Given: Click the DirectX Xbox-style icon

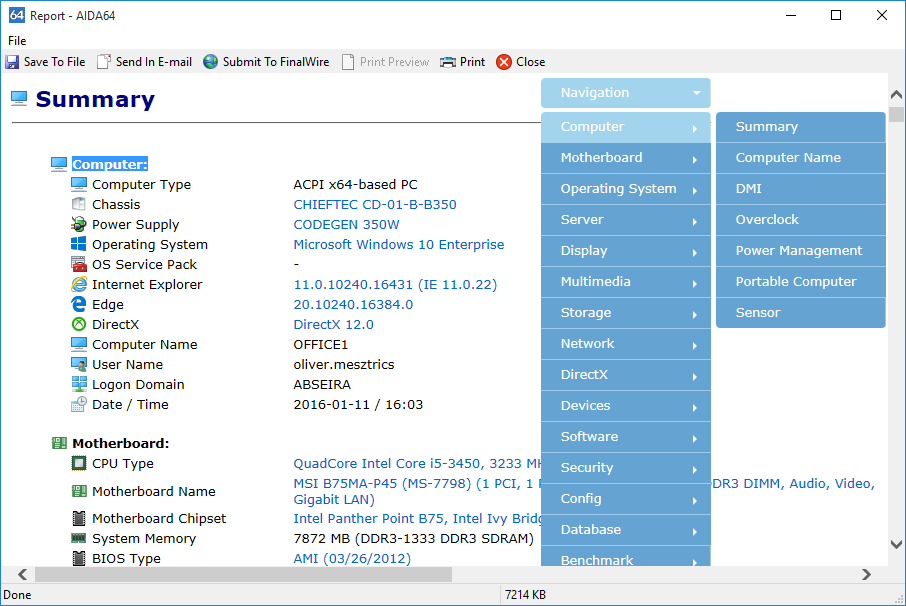Looking at the screenshot, I should pyautogui.click(x=79, y=324).
